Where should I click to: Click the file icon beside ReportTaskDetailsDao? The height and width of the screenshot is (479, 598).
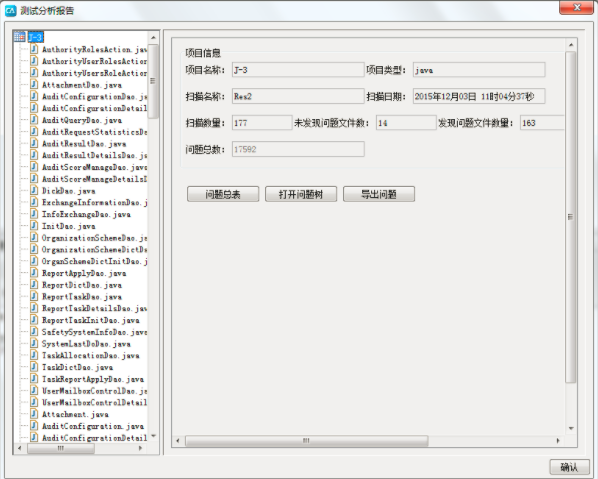coord(34,308)
